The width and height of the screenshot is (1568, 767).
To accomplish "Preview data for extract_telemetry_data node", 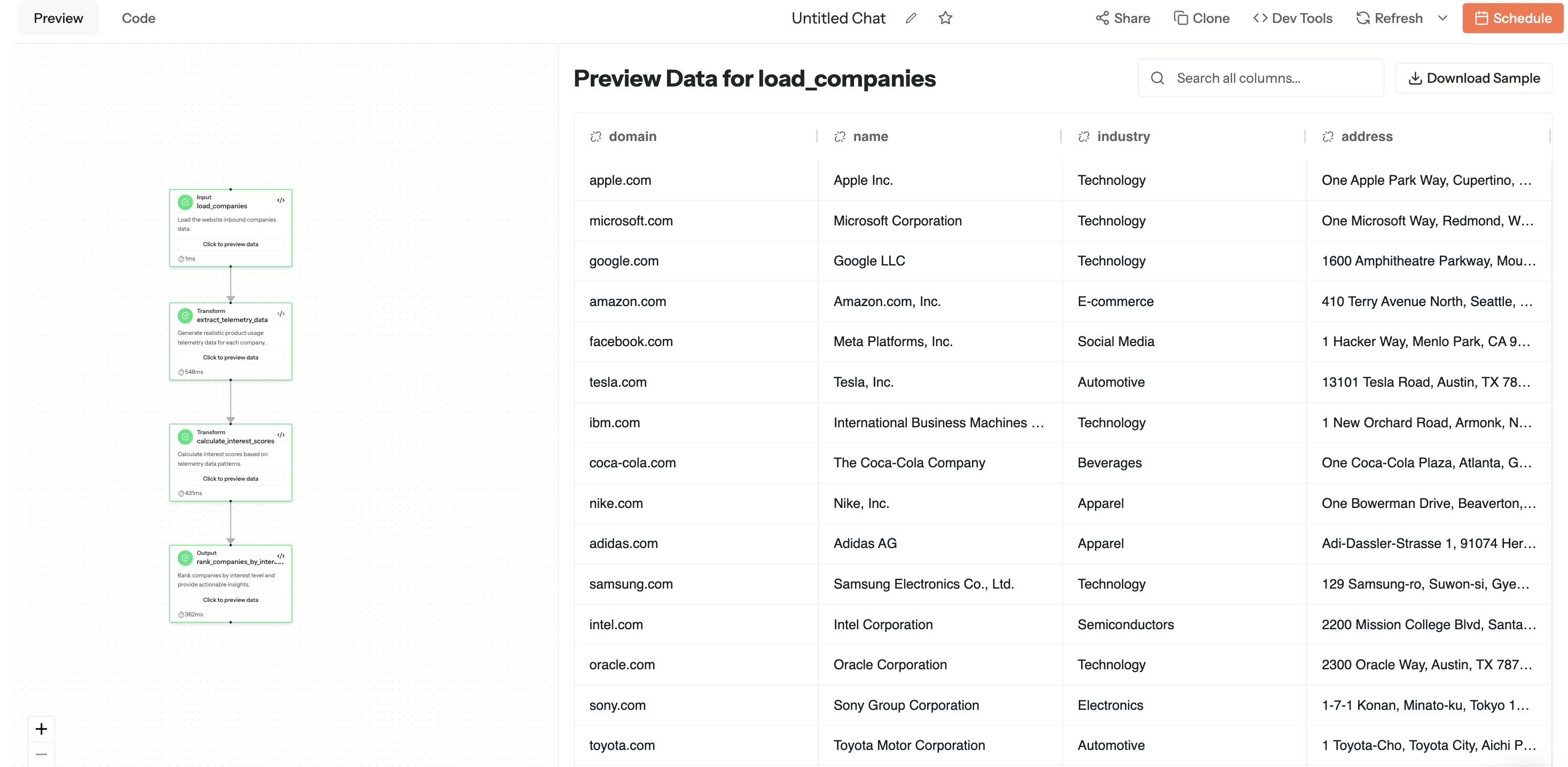I will 230,357.
